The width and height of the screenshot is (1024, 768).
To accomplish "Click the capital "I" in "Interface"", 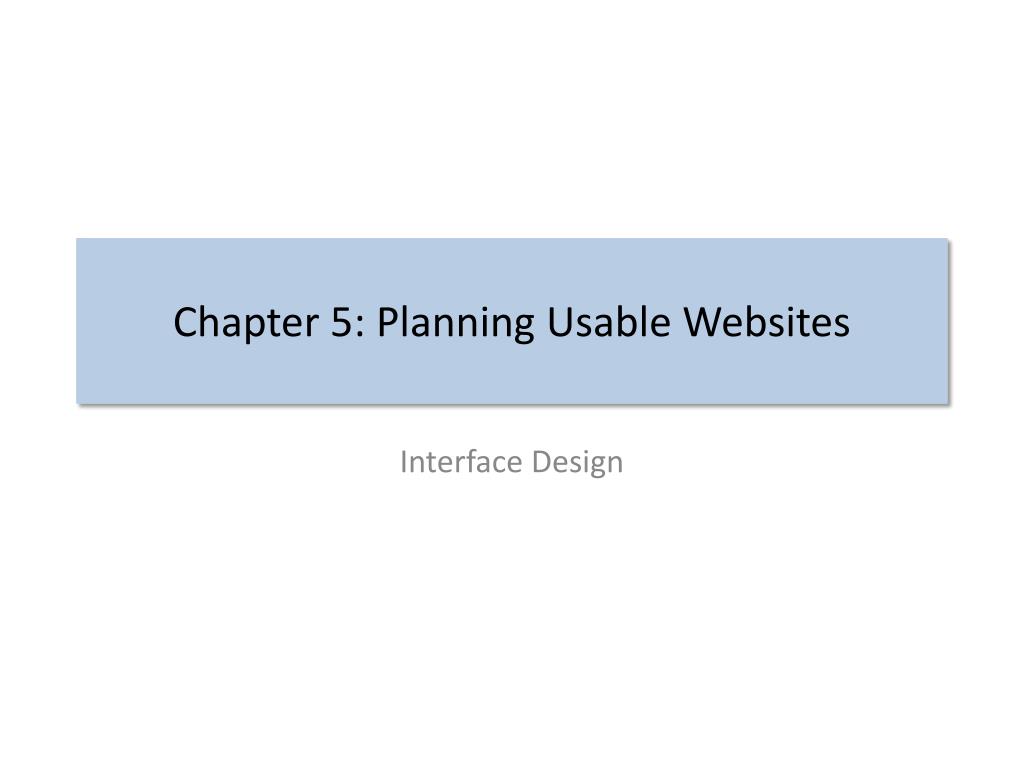I will (x=404, y=462).
